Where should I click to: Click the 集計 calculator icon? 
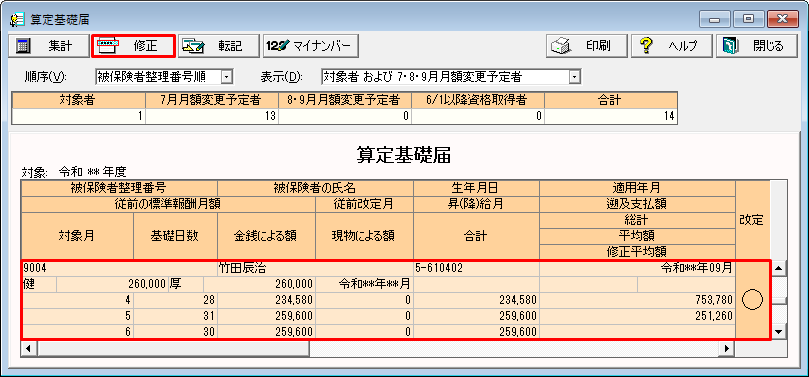tap(22, 46)
